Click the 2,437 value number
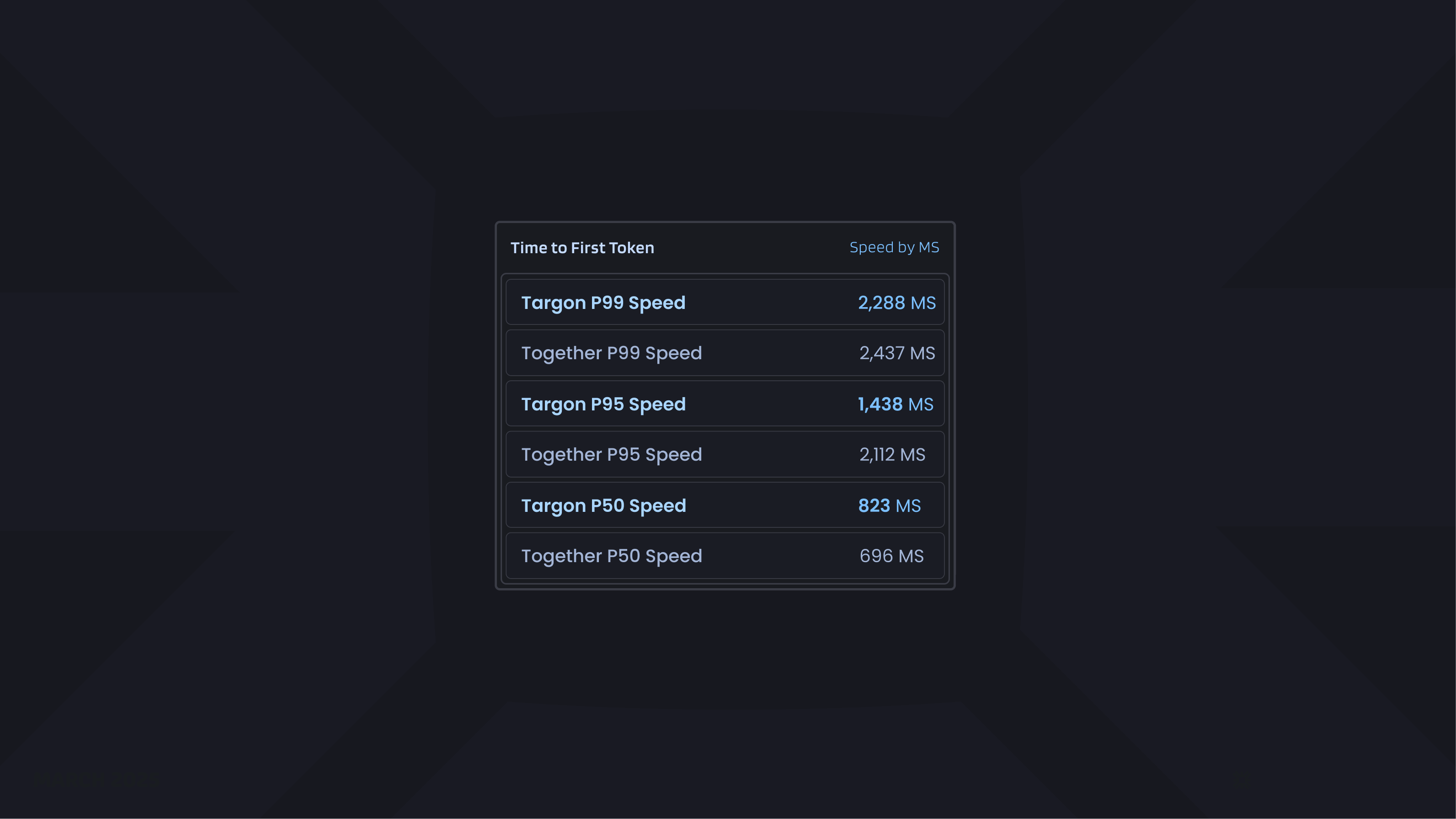1456x819 pixels. point(882,353)
